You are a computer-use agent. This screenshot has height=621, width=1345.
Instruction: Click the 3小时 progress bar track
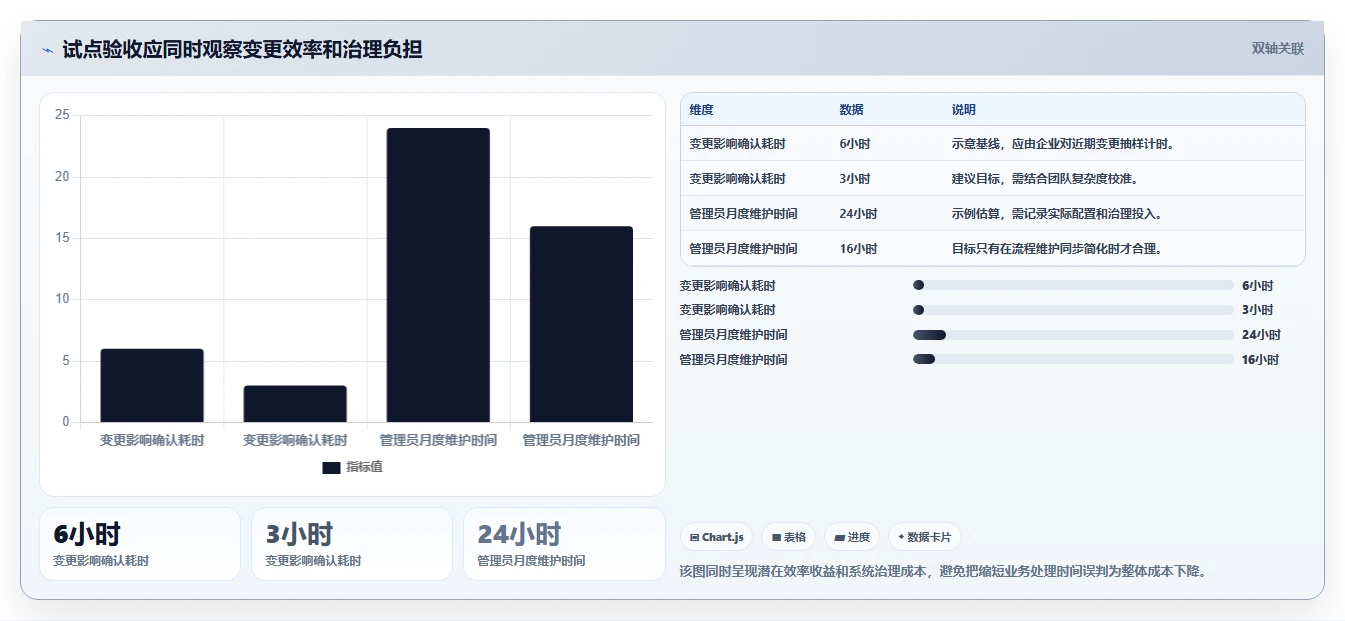[x=1073, y=310]
